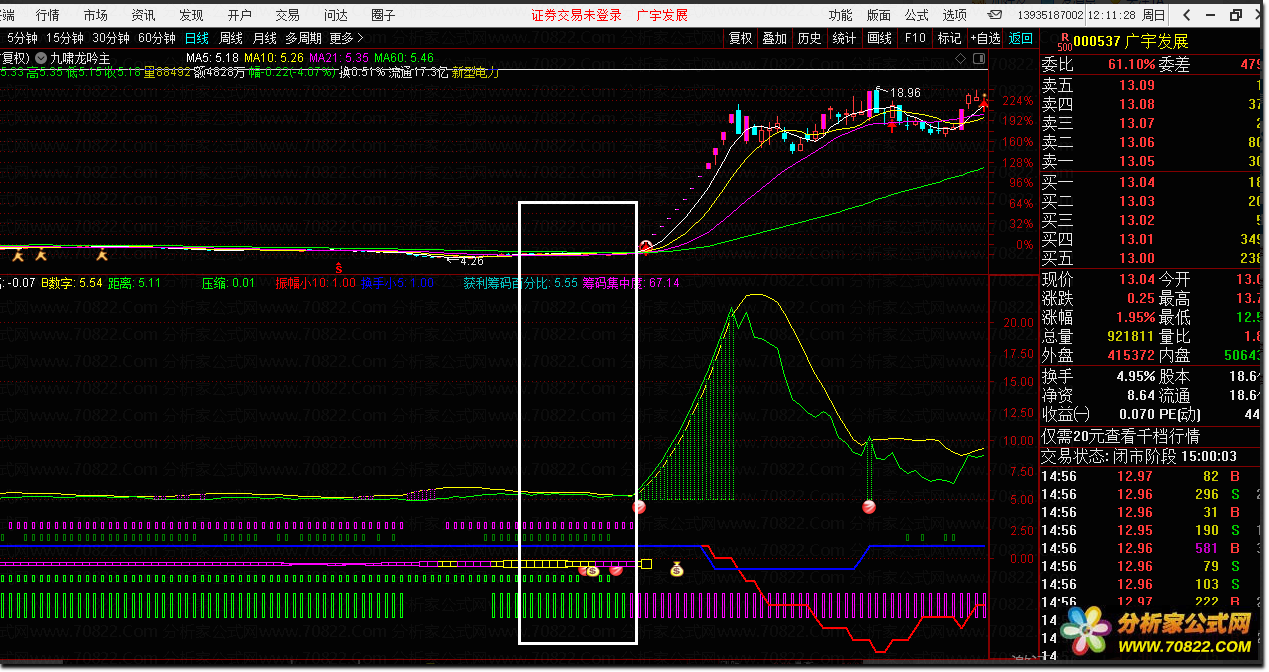Click the money bag icon in lower indicator

(677, 570)
